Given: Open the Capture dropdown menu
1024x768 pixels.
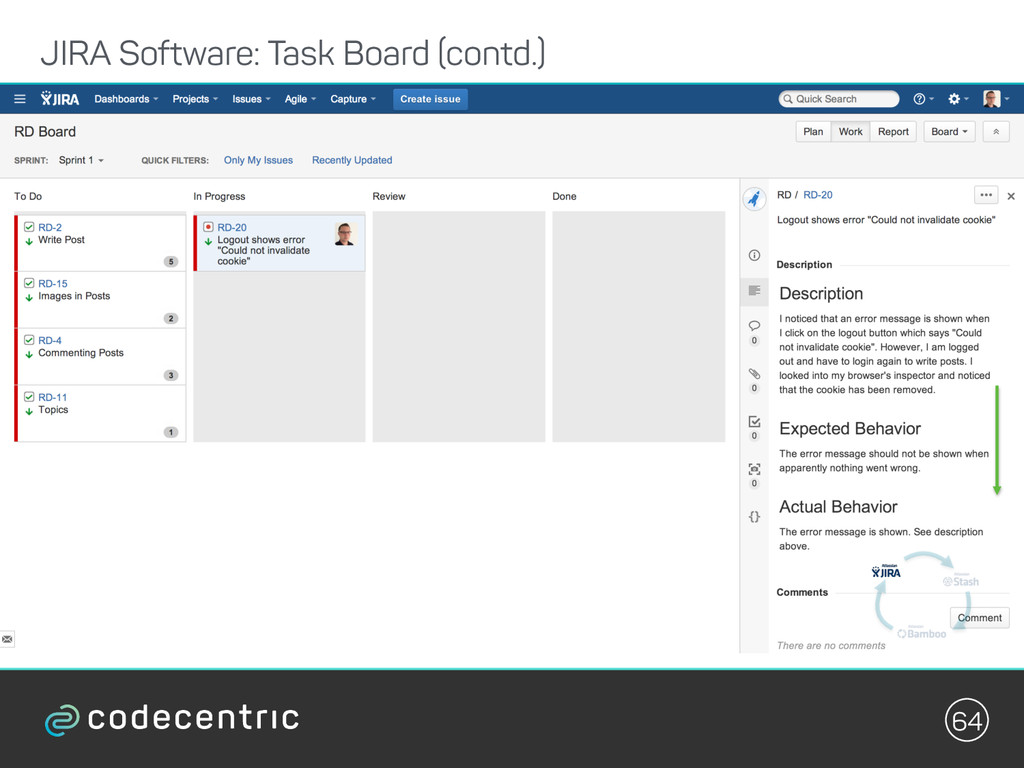Looking at the screenshot, I should (353, 99).
